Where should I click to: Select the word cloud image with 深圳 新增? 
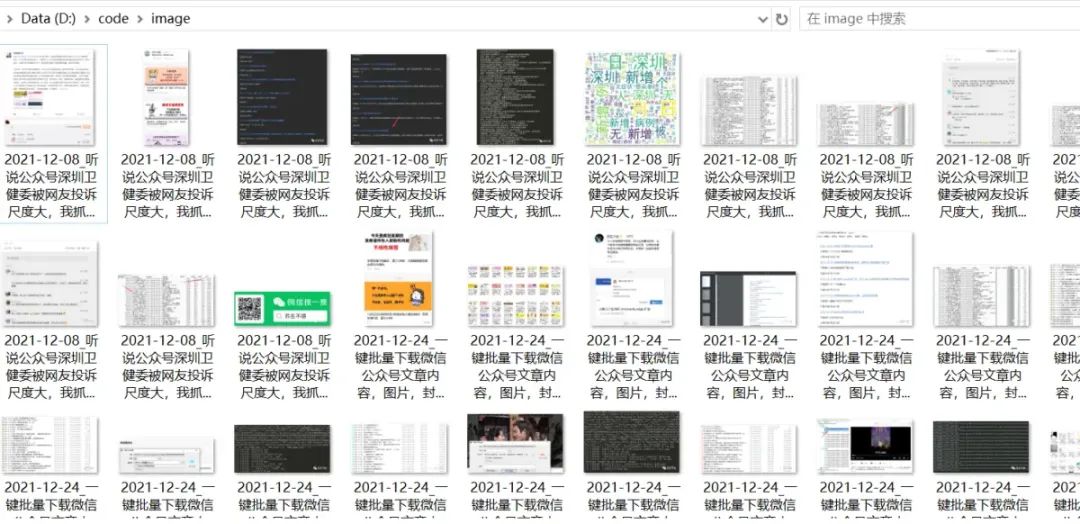[x=632, y=98]
